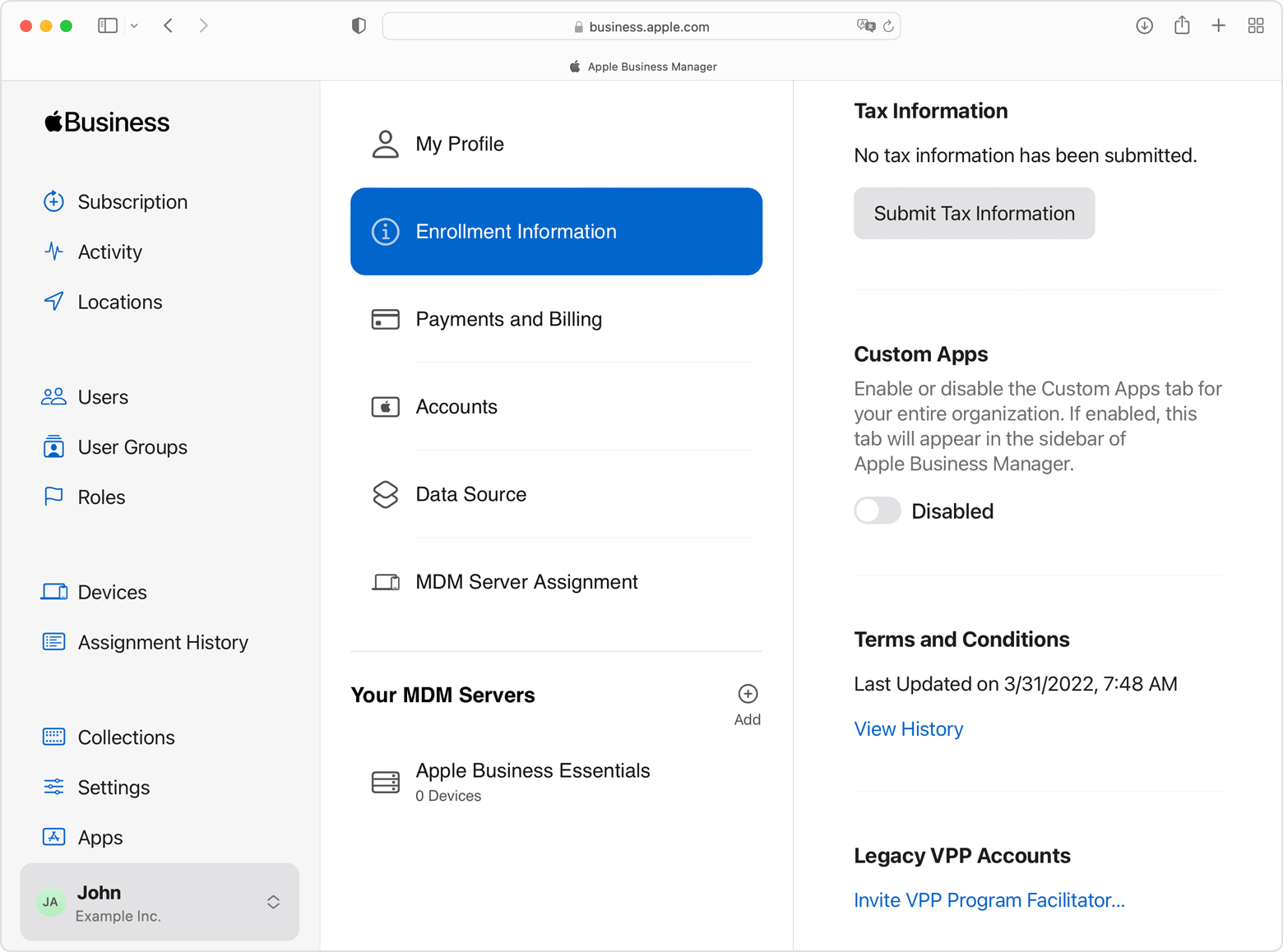Image resolution: width=1283 pixels, height=952 pixels.
Task: Click the JA avatar badge
Action: tap(50, 902)
